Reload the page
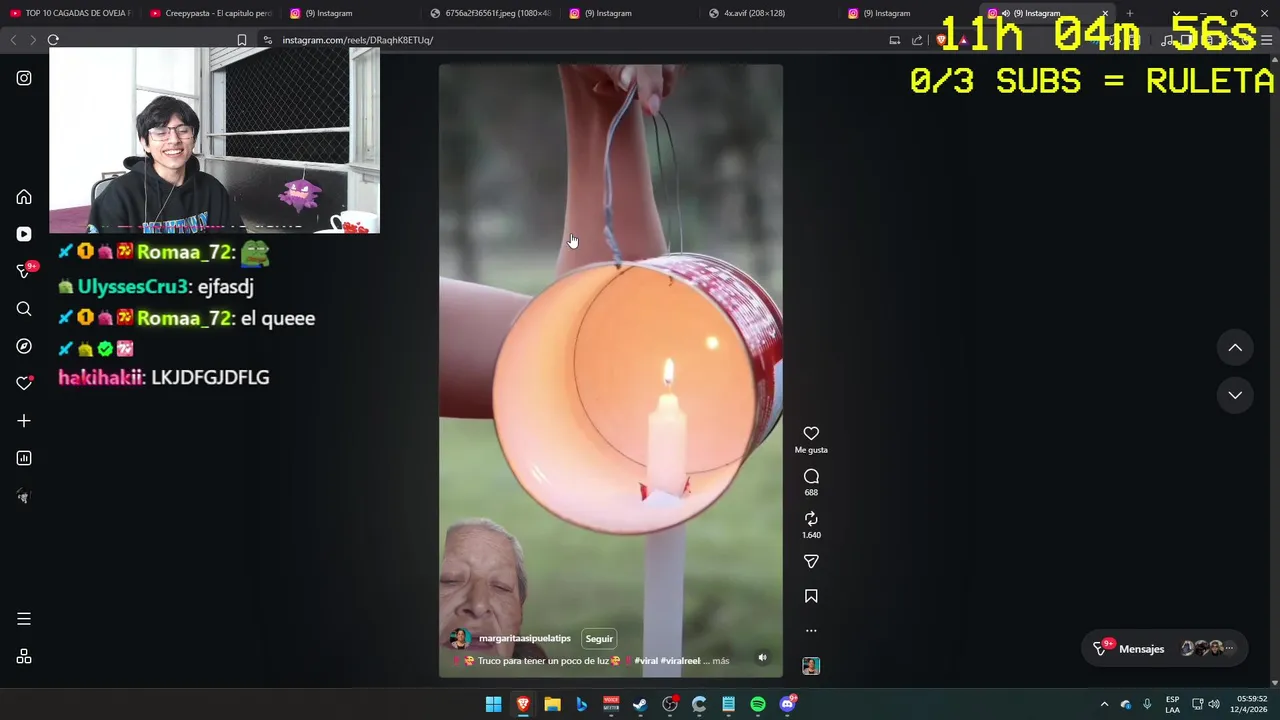Viewport: 1280px width, 720px height. click(53, 40)
